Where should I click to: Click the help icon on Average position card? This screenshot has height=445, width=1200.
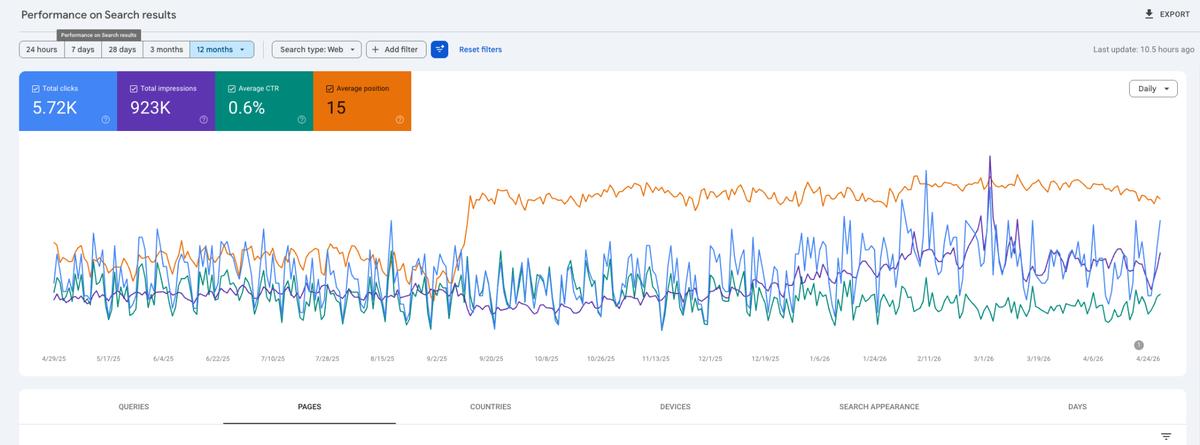coord(399,119)
